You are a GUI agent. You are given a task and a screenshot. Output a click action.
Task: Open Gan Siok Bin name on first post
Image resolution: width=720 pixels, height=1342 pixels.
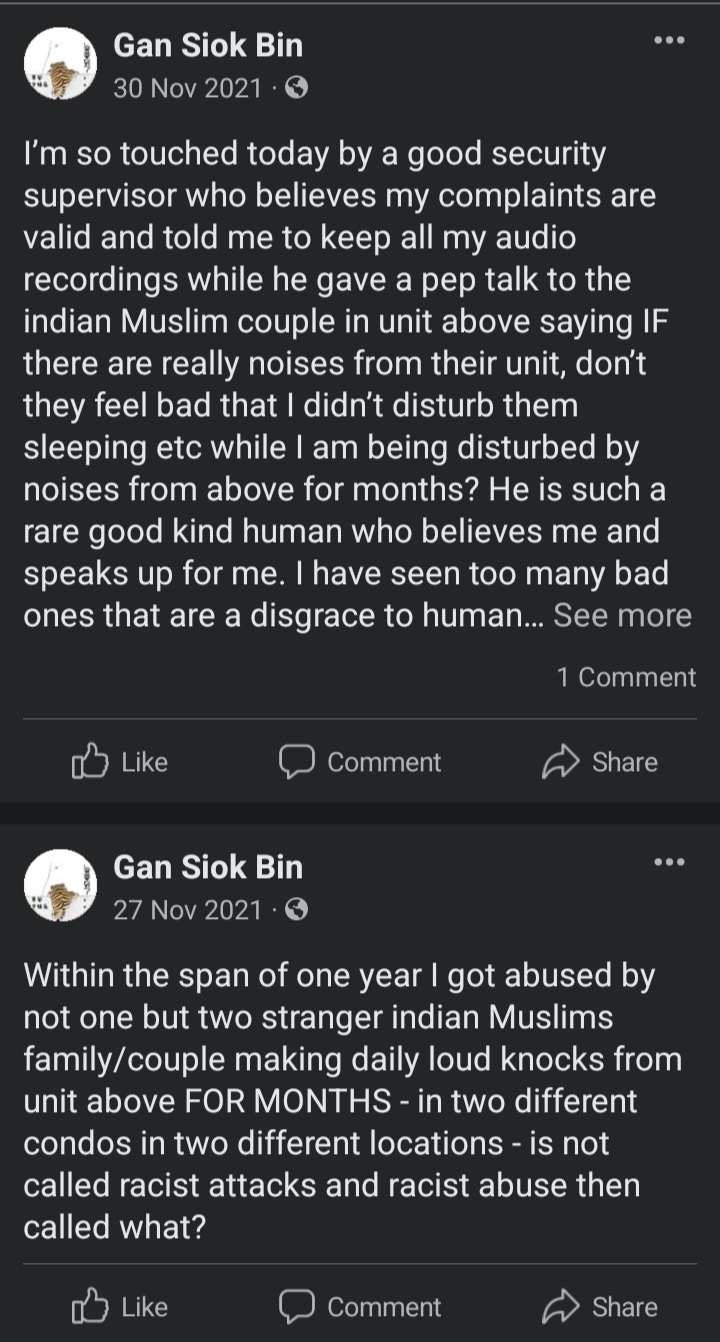click(x=208, y=45)
